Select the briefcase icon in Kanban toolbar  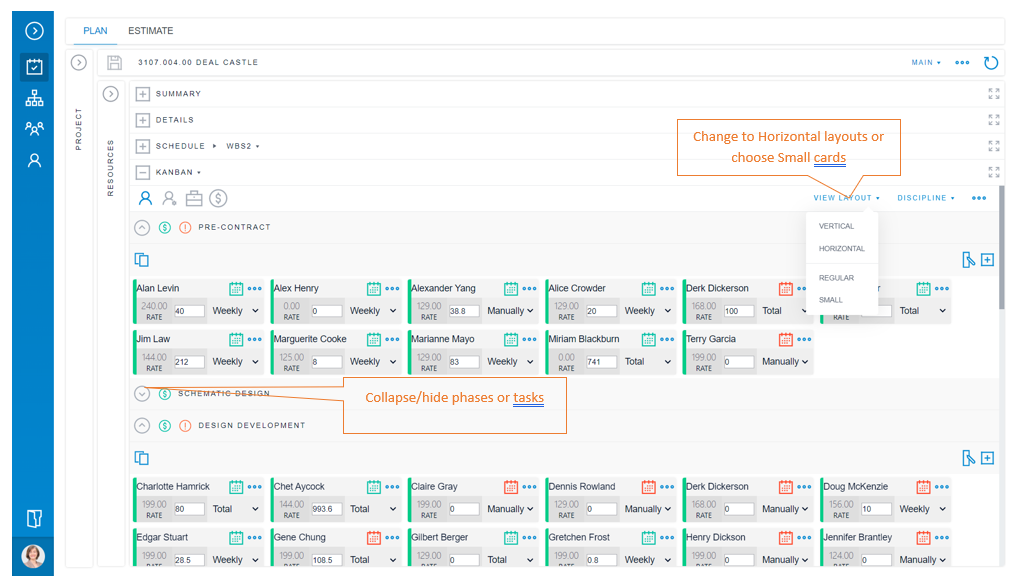[194, 198]
